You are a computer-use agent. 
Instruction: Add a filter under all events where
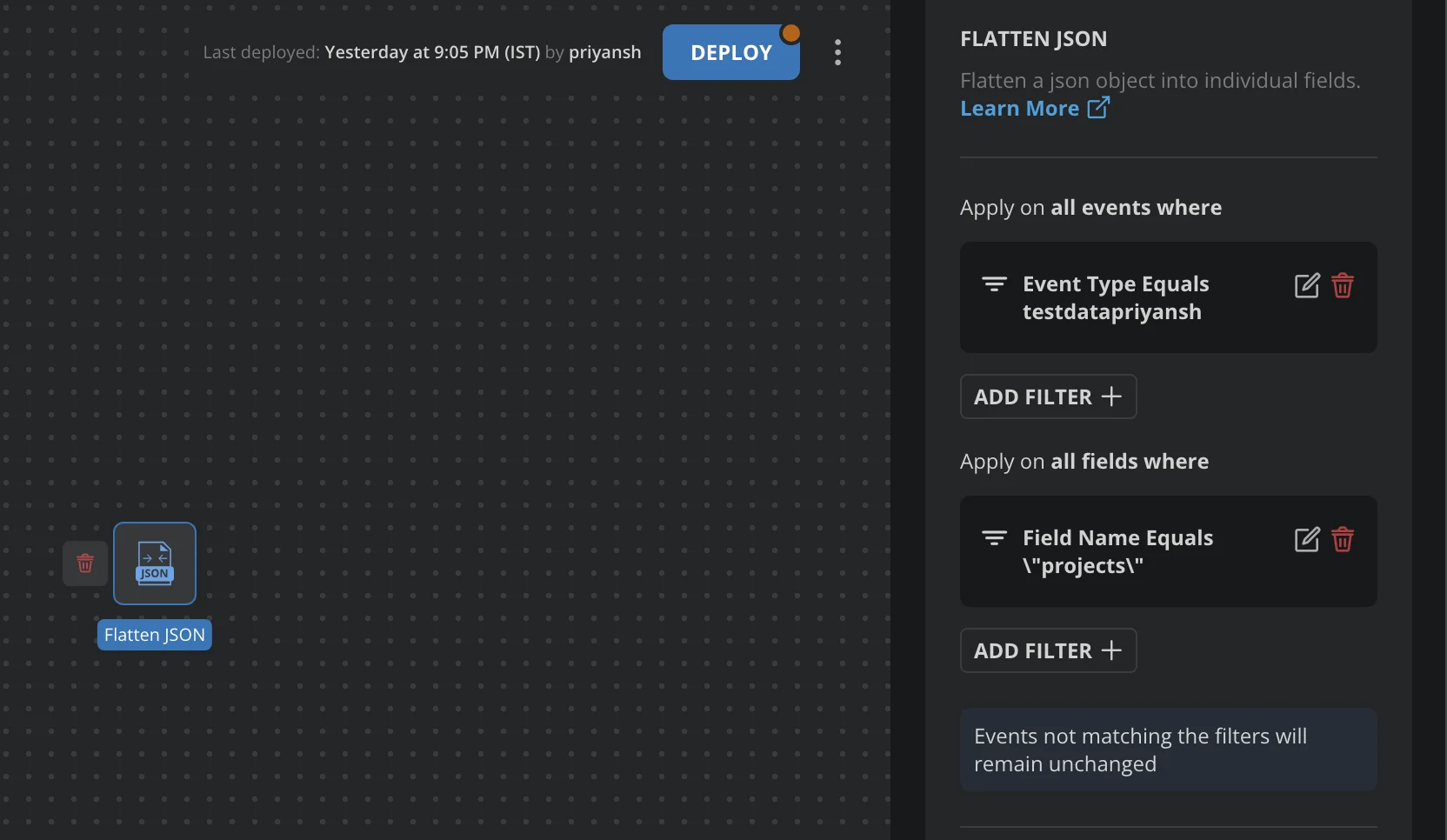pyautogui.click(x=1048, y=397)
